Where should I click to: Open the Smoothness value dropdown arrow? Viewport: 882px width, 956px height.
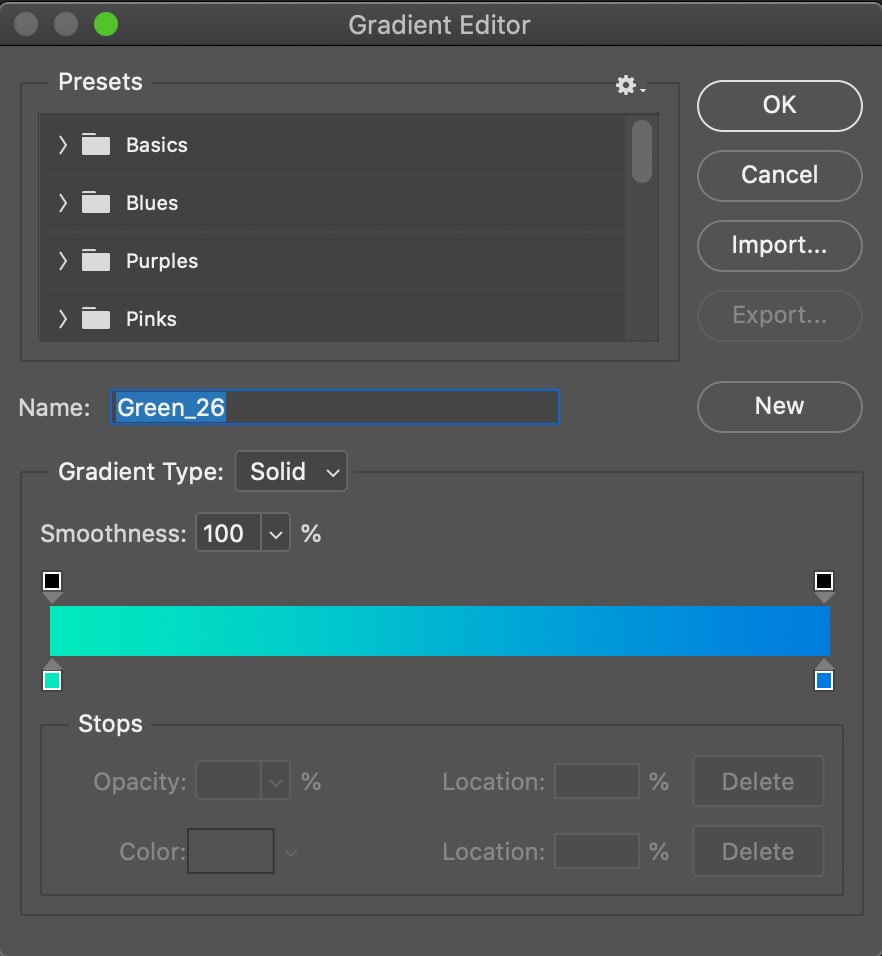(x=275, y=534)
